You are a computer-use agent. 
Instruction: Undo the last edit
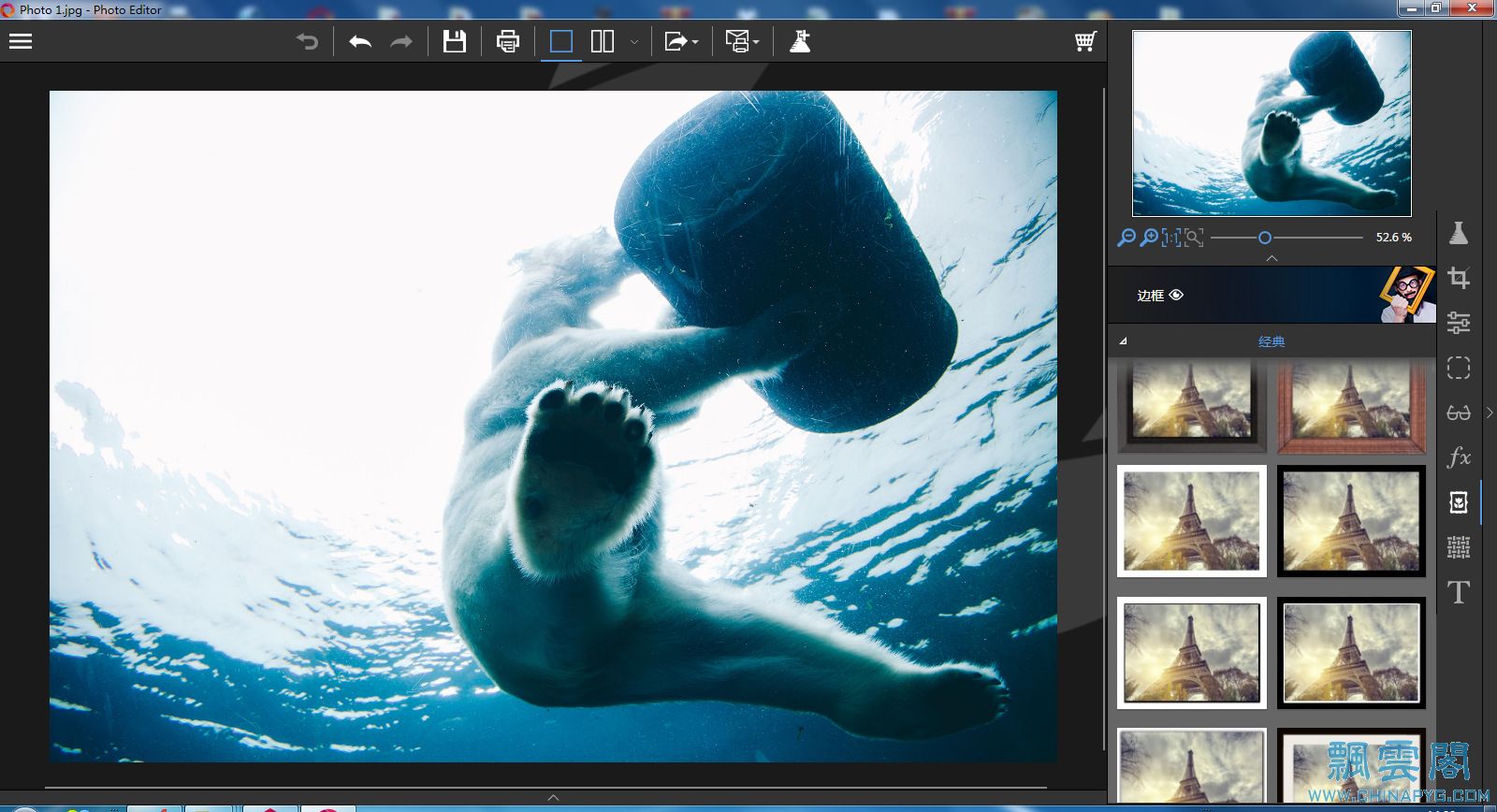(x=360, y=41)
